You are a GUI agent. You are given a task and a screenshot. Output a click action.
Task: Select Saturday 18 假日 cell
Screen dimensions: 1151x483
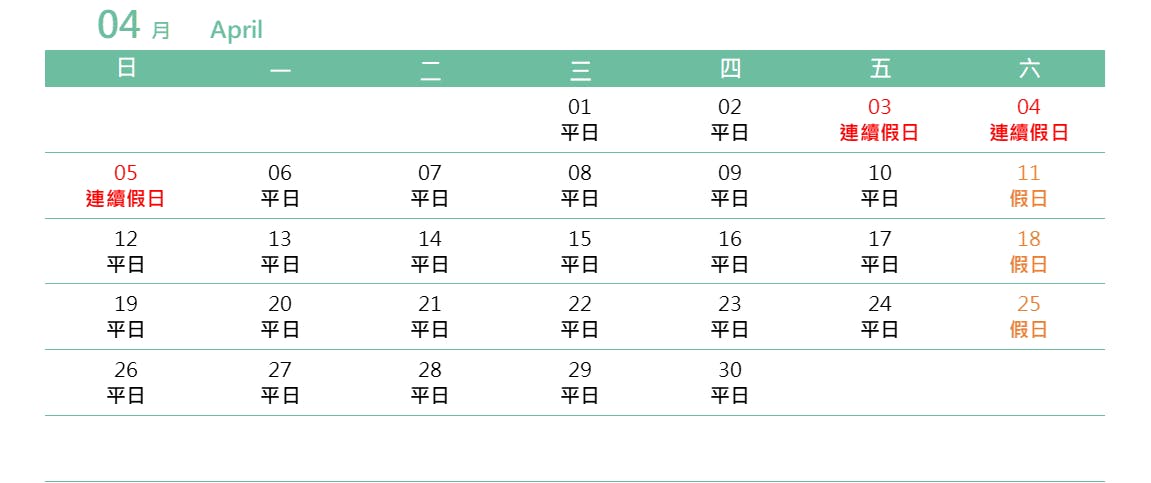coord(1029,251)
